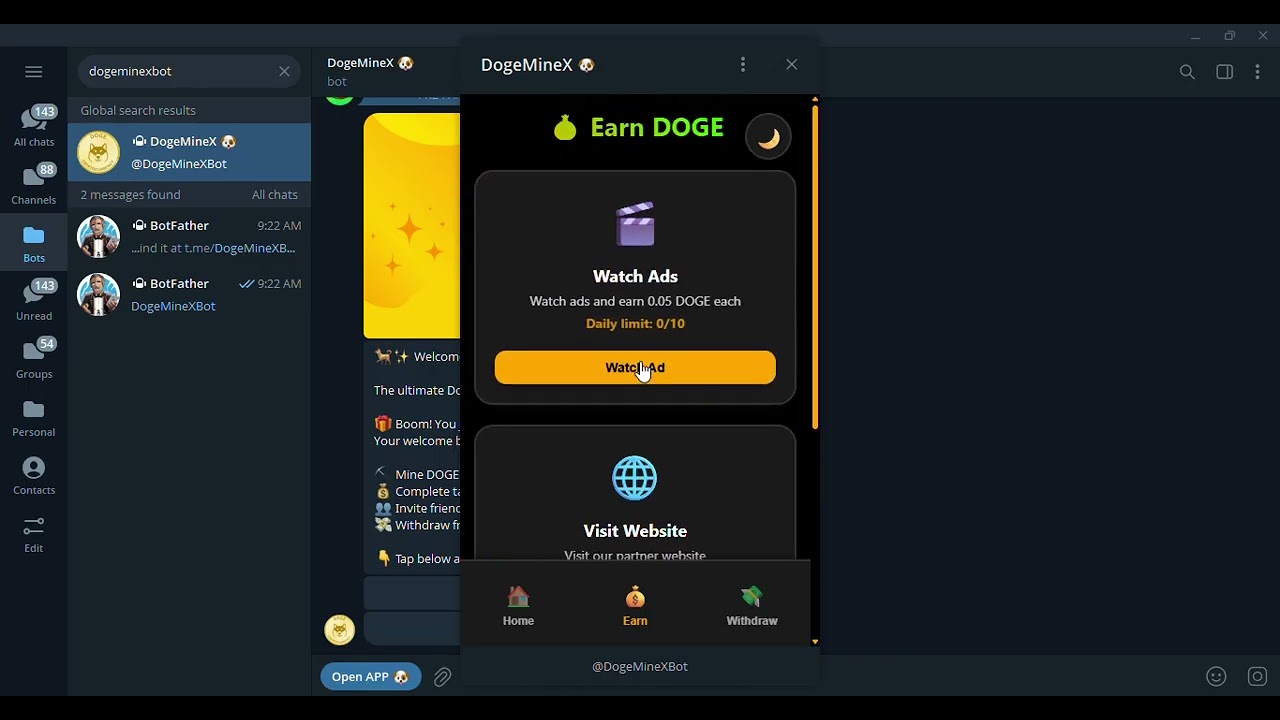Toggle dark mode with the moon button

(x=768, y=138)
